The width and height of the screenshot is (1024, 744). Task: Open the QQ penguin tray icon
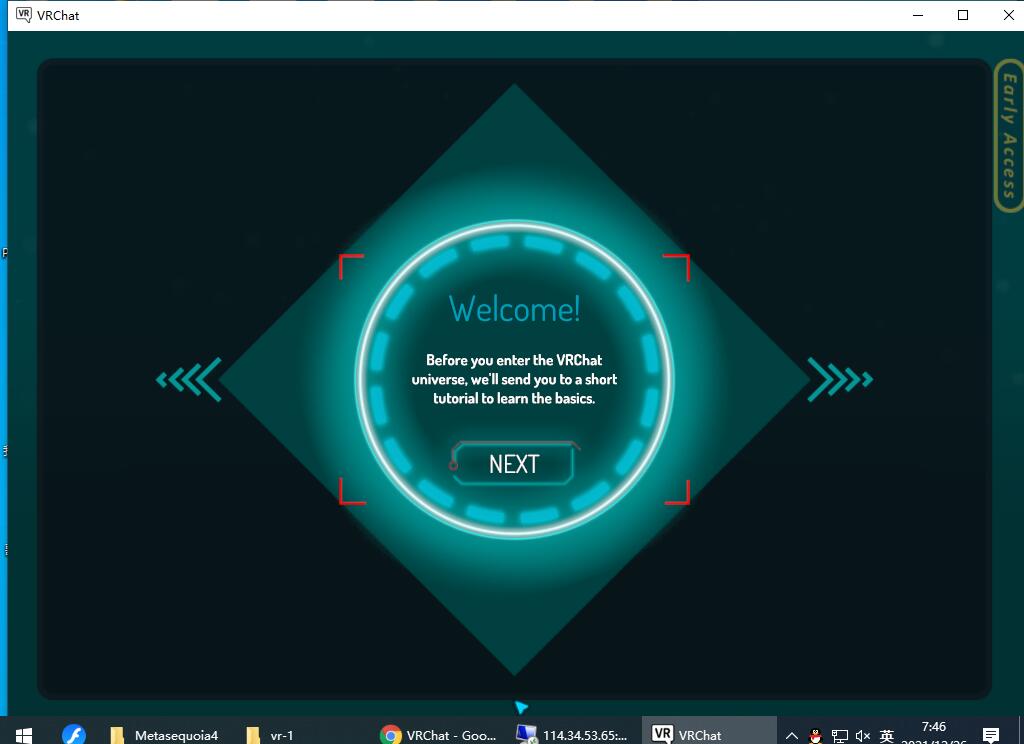click(815, 736)
